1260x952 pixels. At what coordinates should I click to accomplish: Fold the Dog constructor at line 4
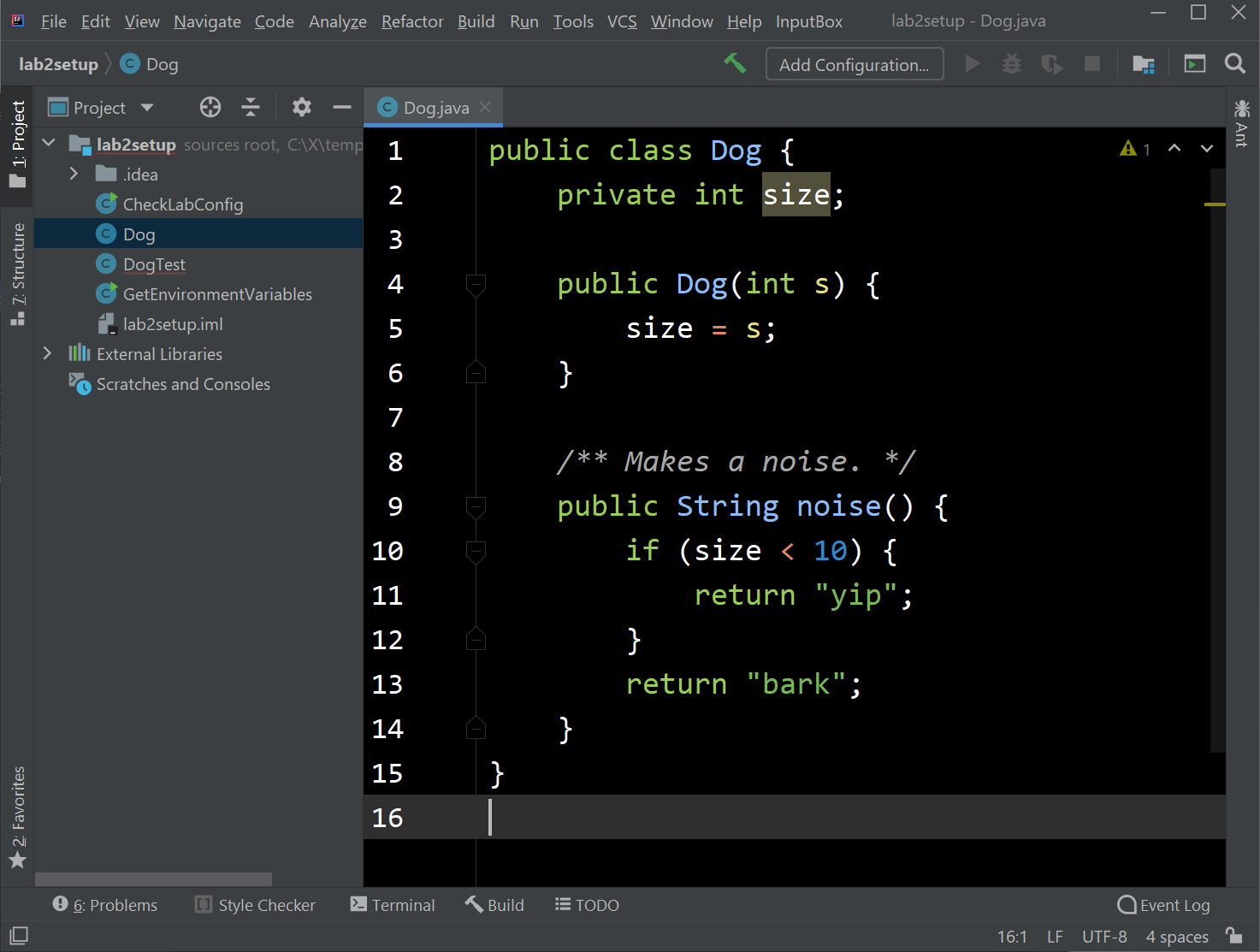(x=476, y=284)
